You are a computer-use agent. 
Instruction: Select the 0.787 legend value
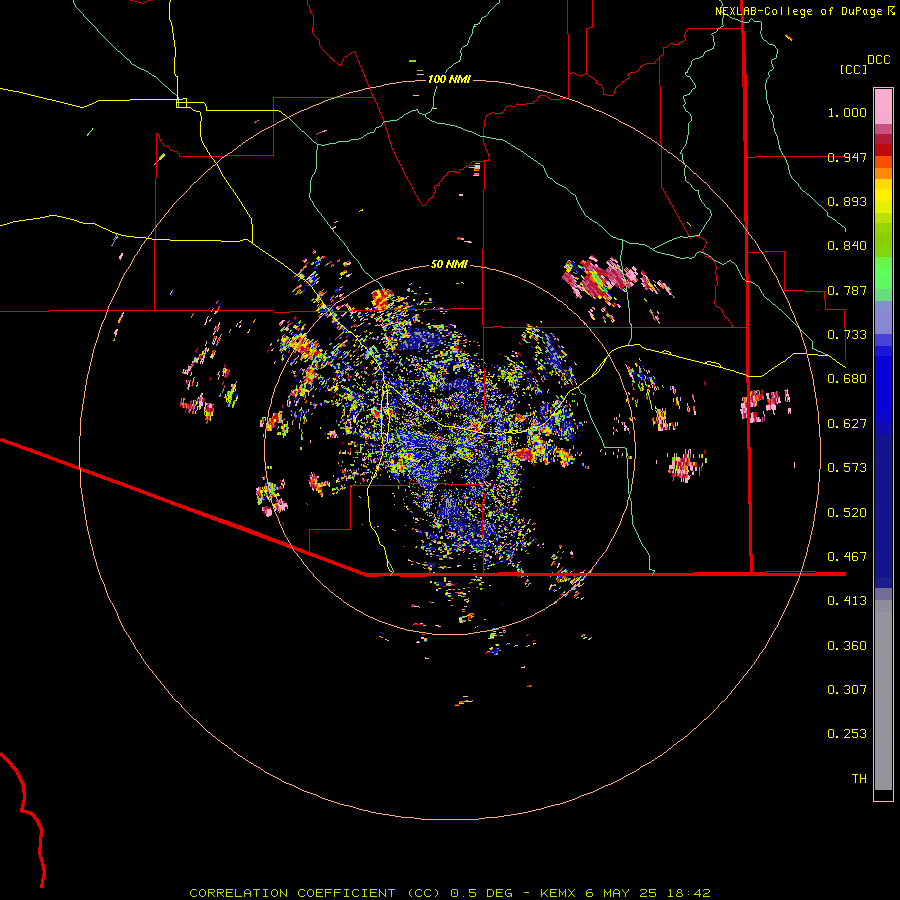pyautogui.click(x=847, y=290)
